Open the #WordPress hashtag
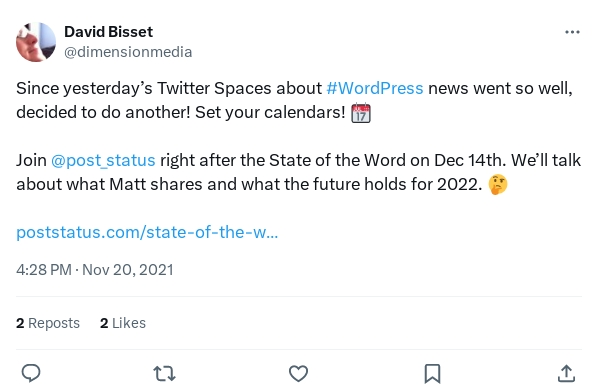This screenshot has width=598, height=387. click(375, 88)
